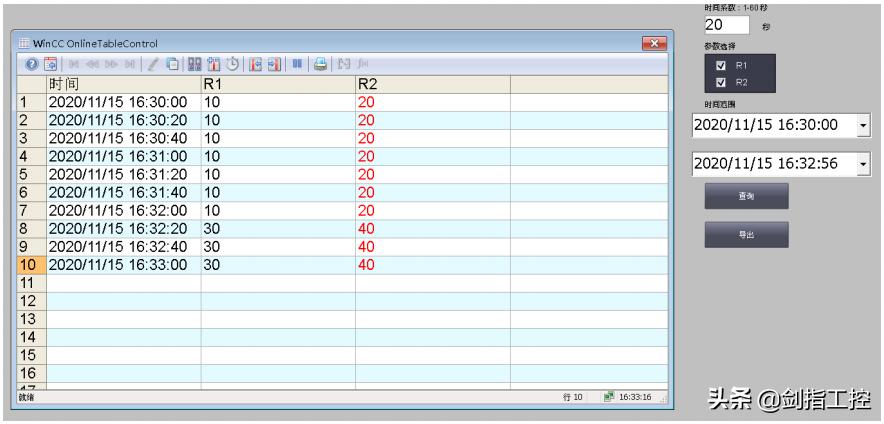Click the 查询 query button

746,196
